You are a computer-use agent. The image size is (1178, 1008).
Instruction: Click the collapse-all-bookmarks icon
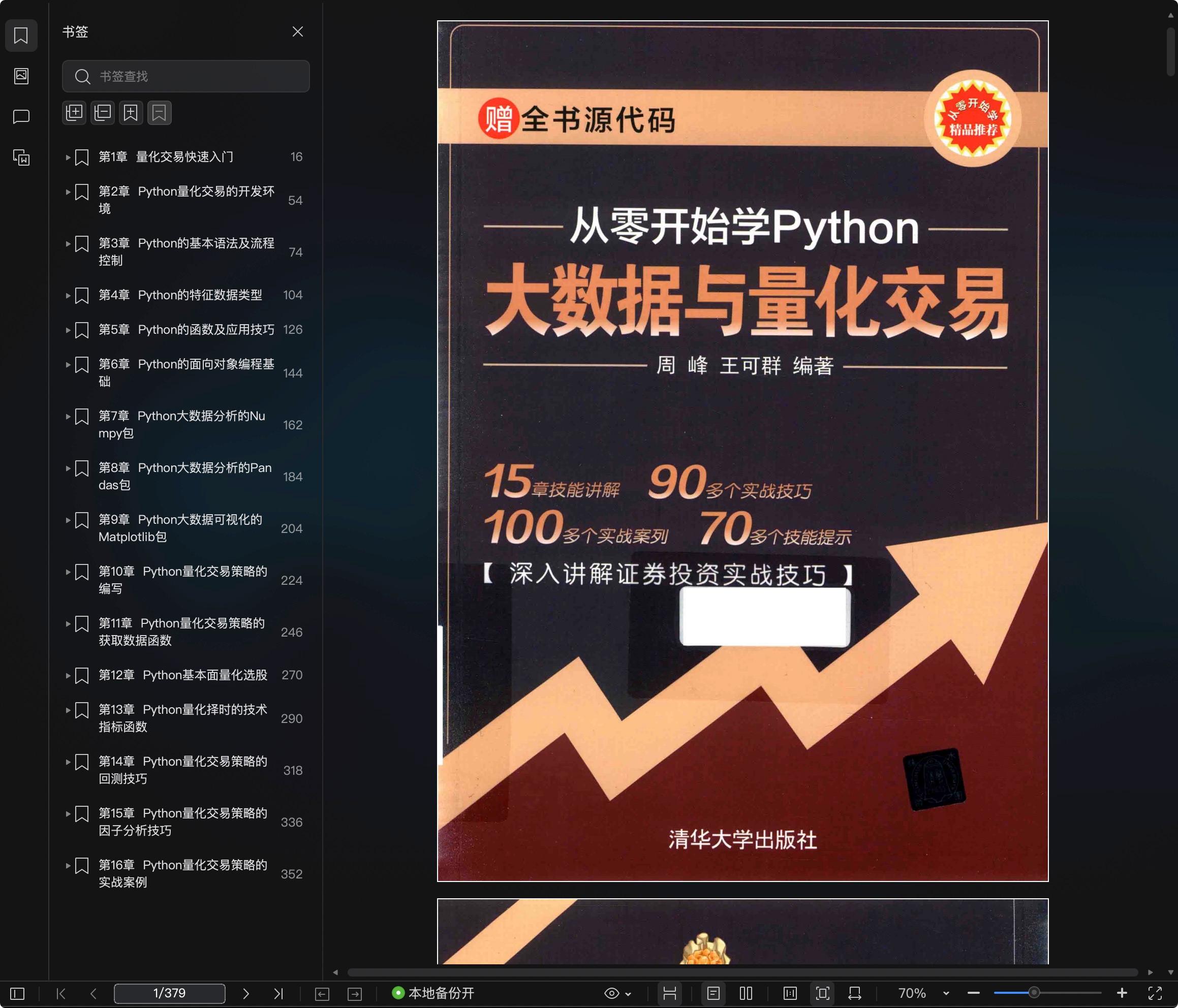tap(102, 112)
